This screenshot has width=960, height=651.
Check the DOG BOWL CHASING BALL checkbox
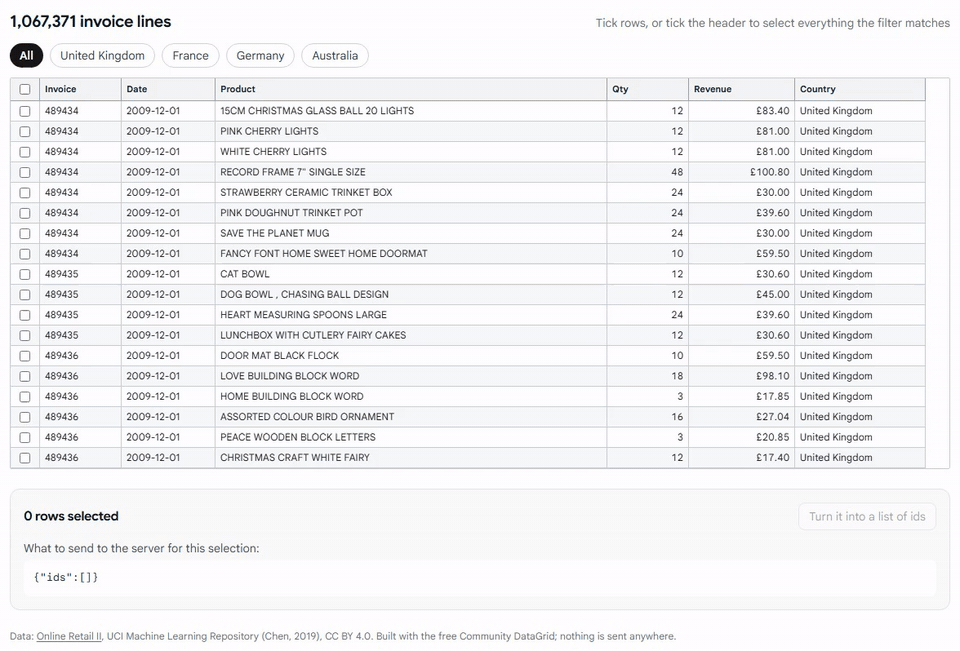24,295
